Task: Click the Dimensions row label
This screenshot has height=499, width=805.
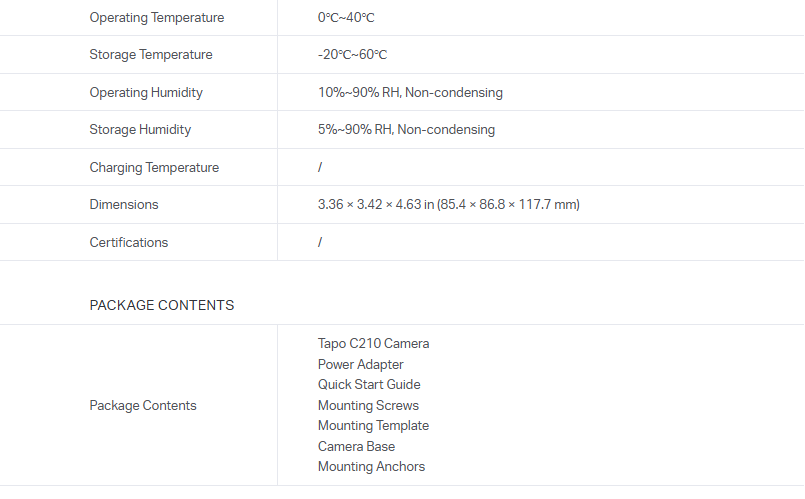Action: coord(124,205)
